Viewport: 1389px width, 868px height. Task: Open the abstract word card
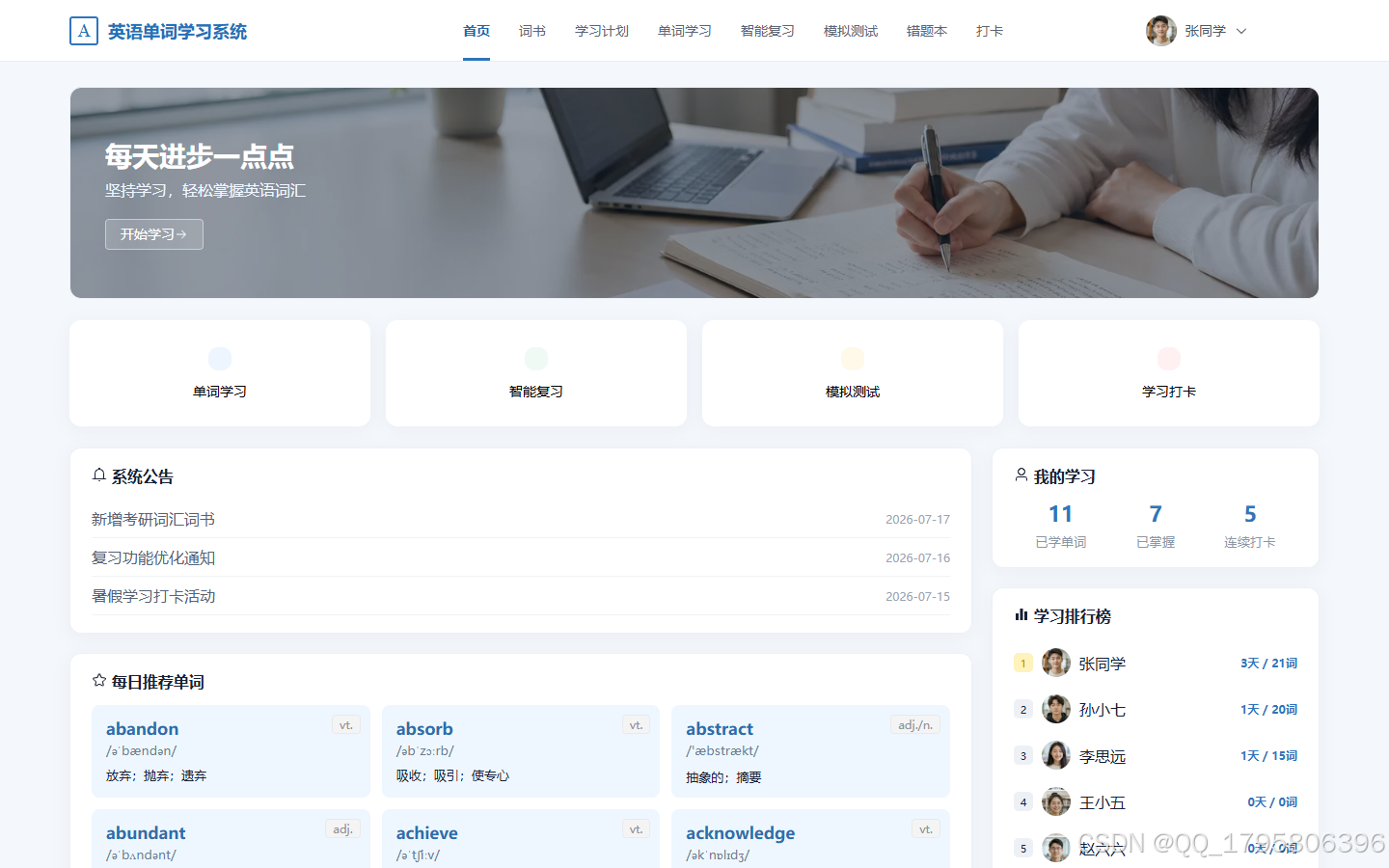click(x=810, y=751)
